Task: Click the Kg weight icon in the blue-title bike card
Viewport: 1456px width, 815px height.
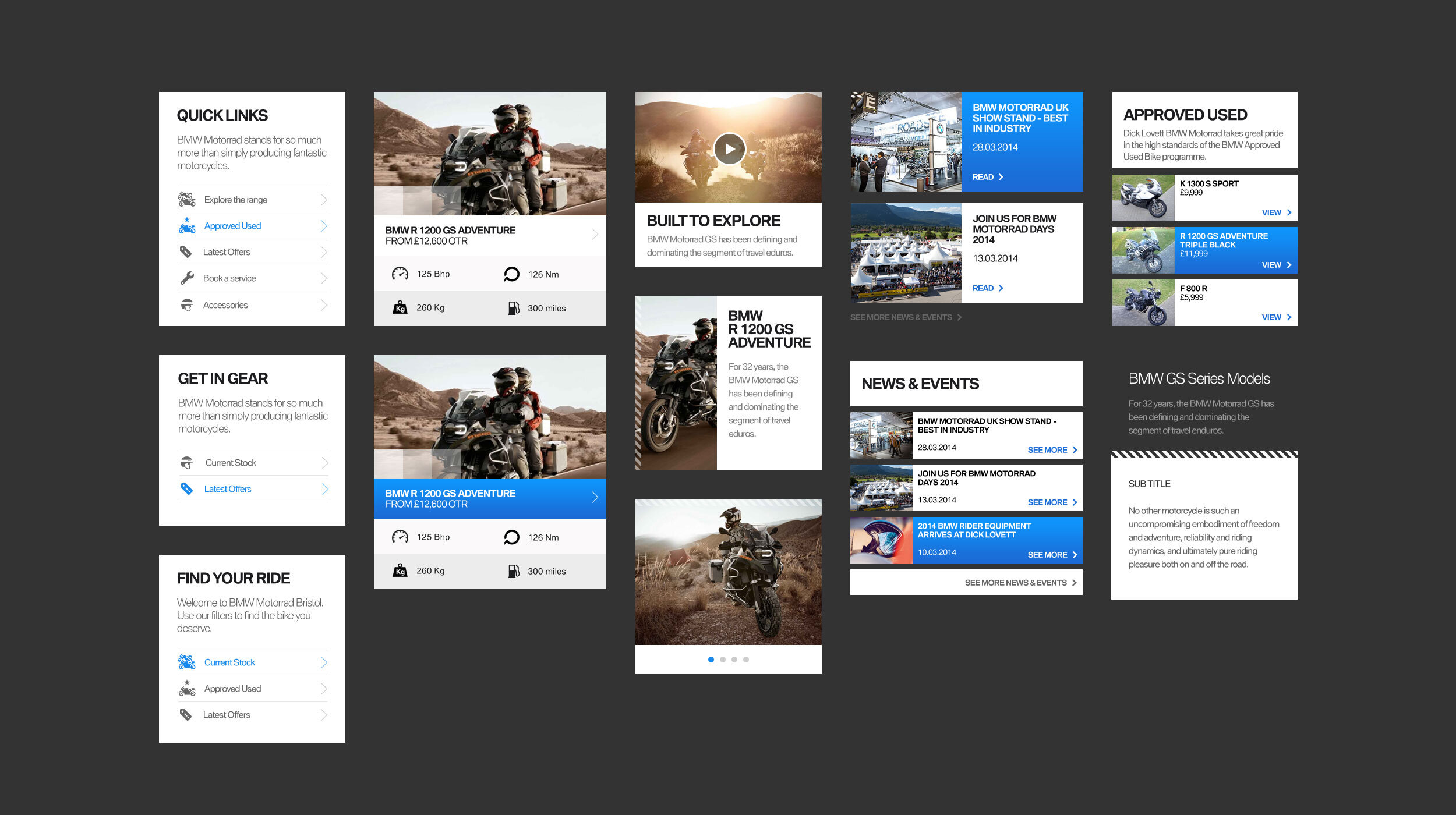Action: click(400, 570)
